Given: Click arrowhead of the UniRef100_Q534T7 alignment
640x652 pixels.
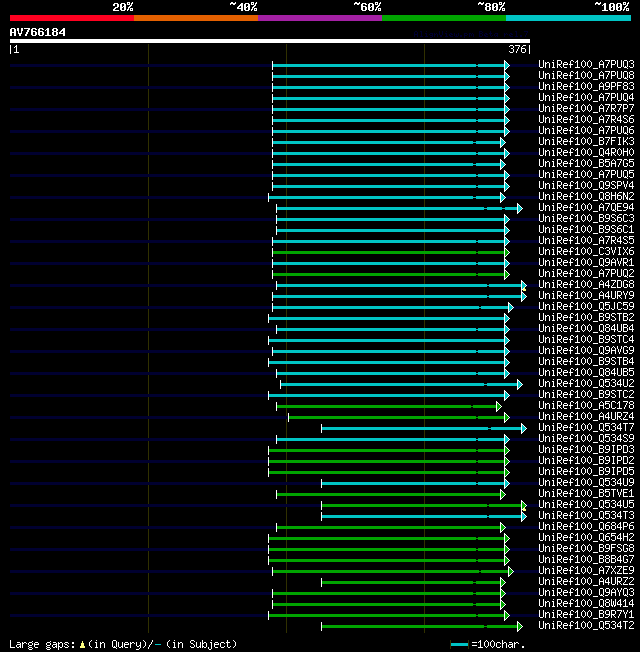Looking at the screenshot, I should click(x=524, y=428).
